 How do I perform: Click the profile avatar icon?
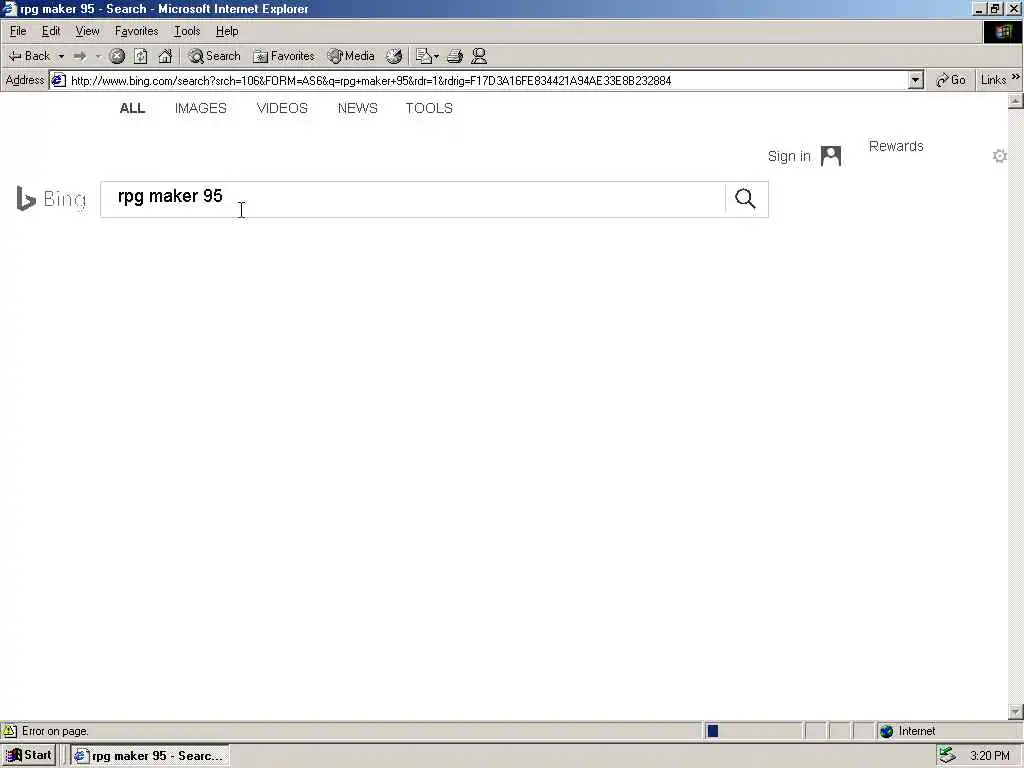point(831,156)
